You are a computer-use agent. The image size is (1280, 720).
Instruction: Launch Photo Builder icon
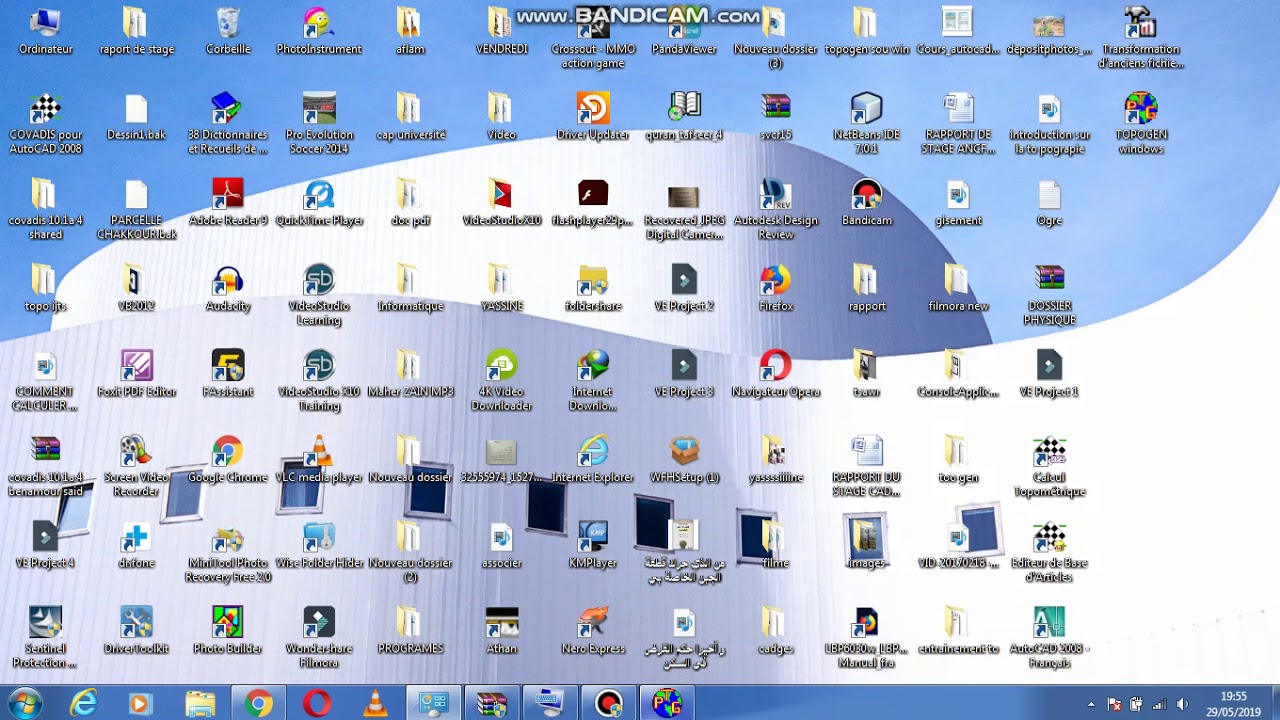click(228, 630)
